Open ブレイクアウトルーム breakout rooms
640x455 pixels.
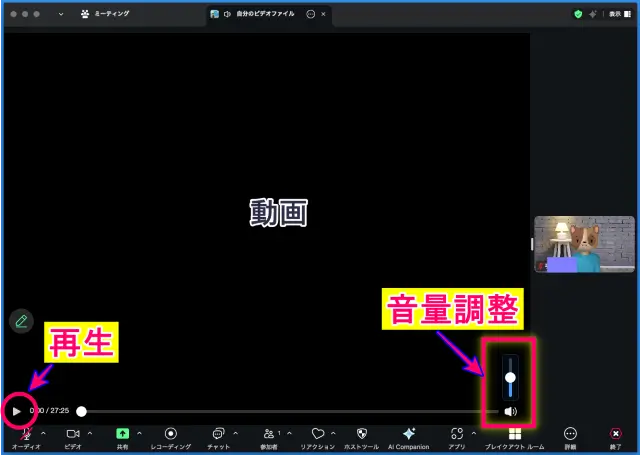pos(514,434)
